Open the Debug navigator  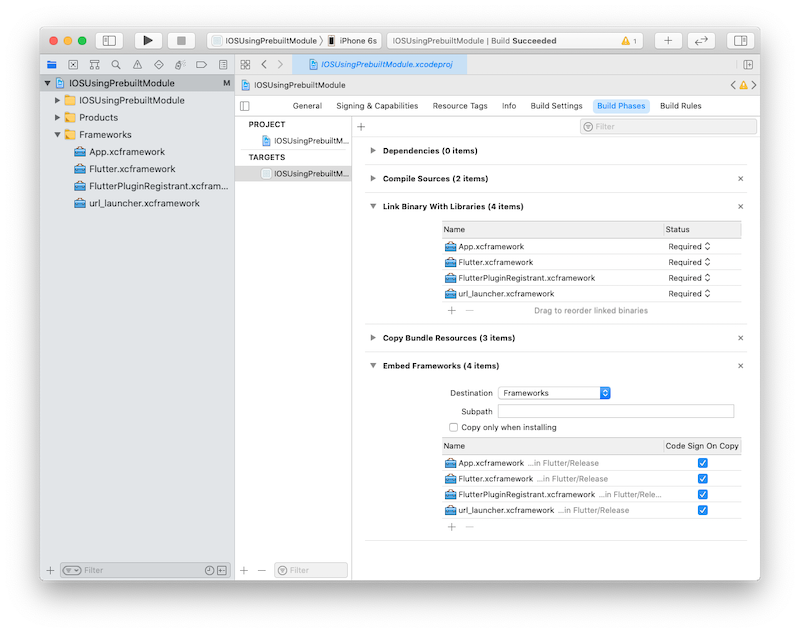(180, 64)
